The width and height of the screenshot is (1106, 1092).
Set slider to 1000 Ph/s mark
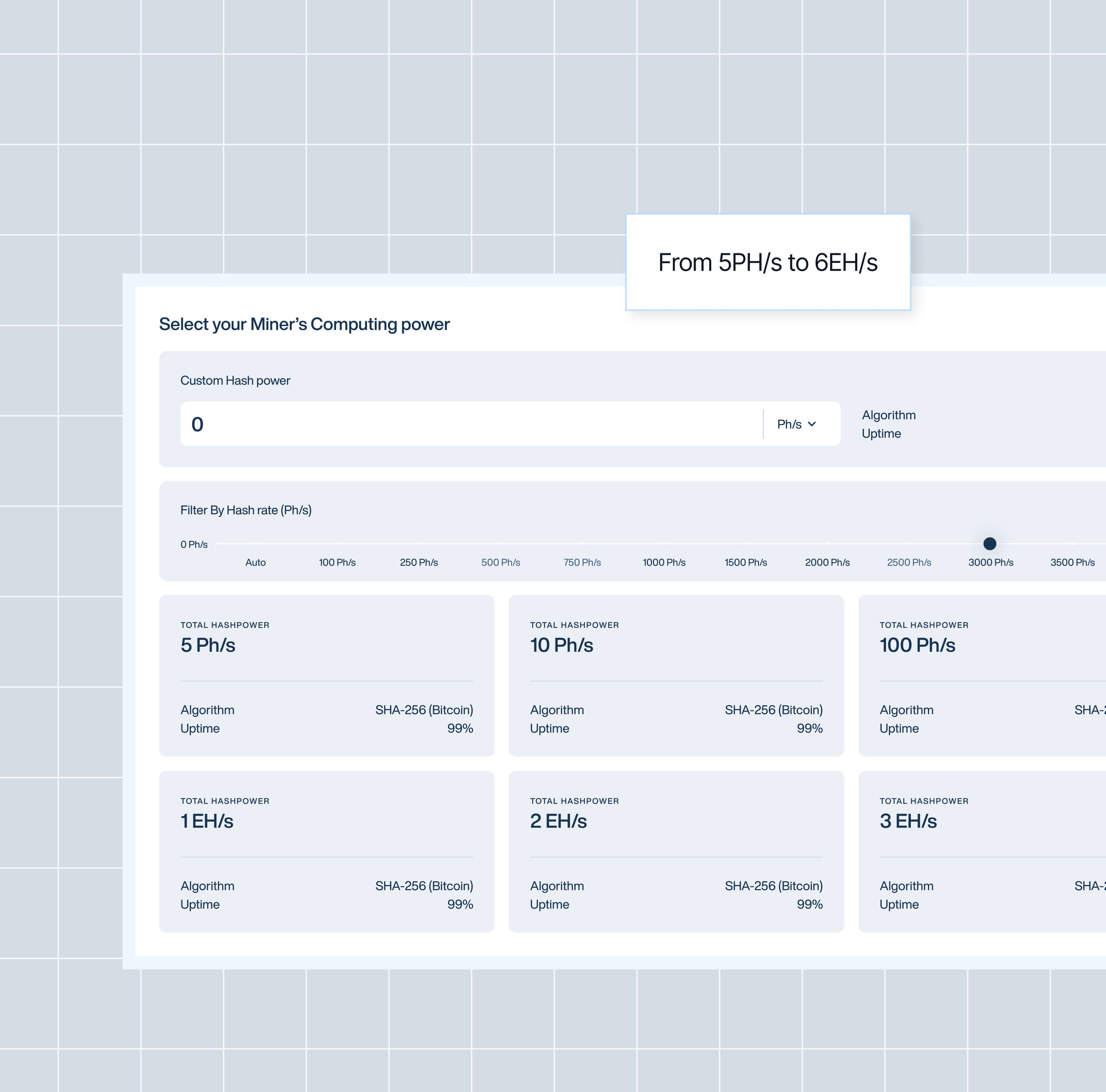[664, 562]
